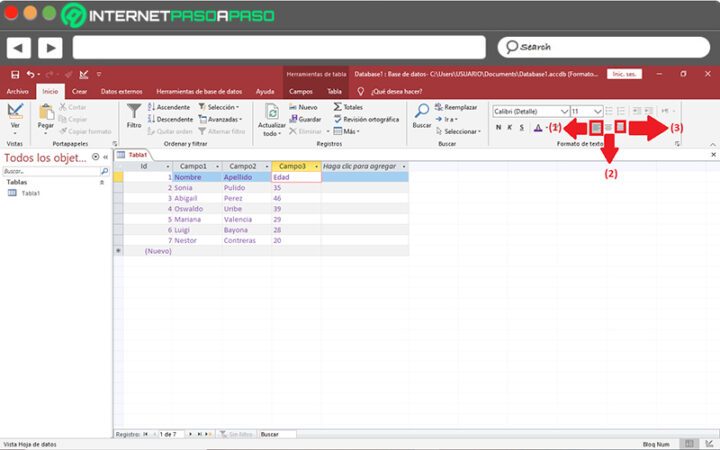Click the center alignment icon
Viewport: 720px width, 450px height.
(x=608, y=128)
